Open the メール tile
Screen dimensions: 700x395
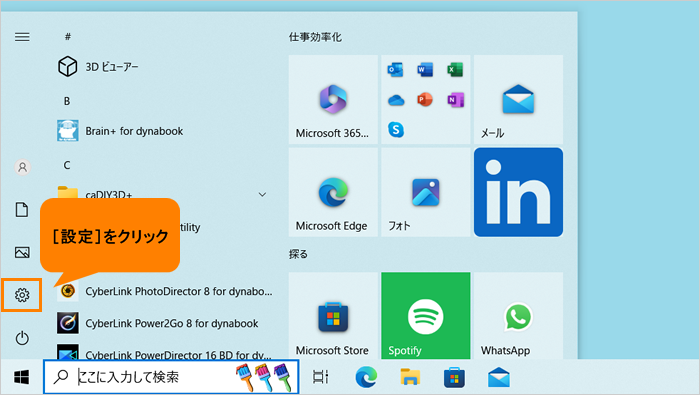[518, 100]
